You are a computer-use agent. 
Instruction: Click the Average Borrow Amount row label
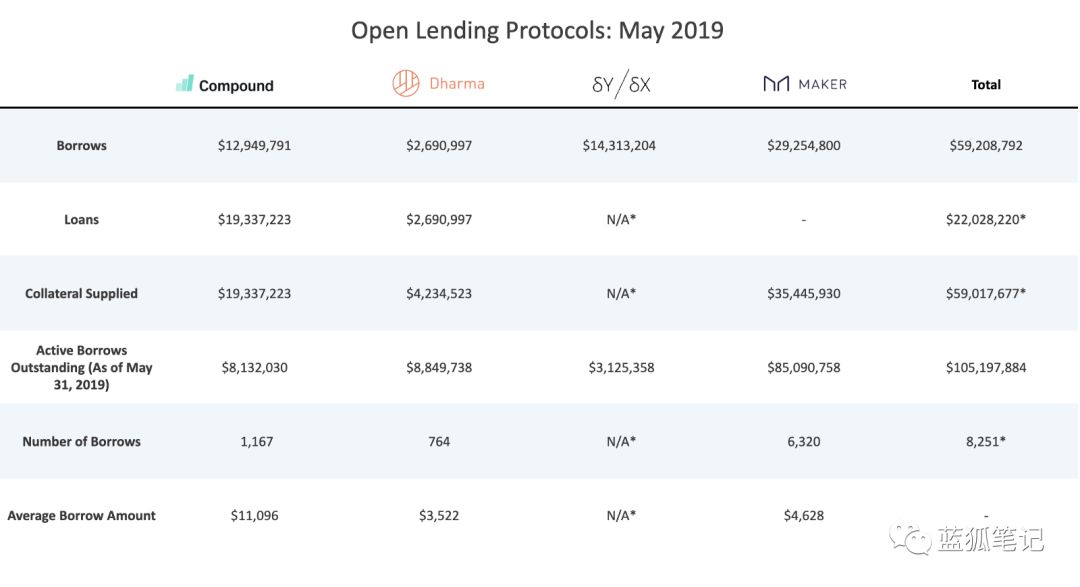81,515
